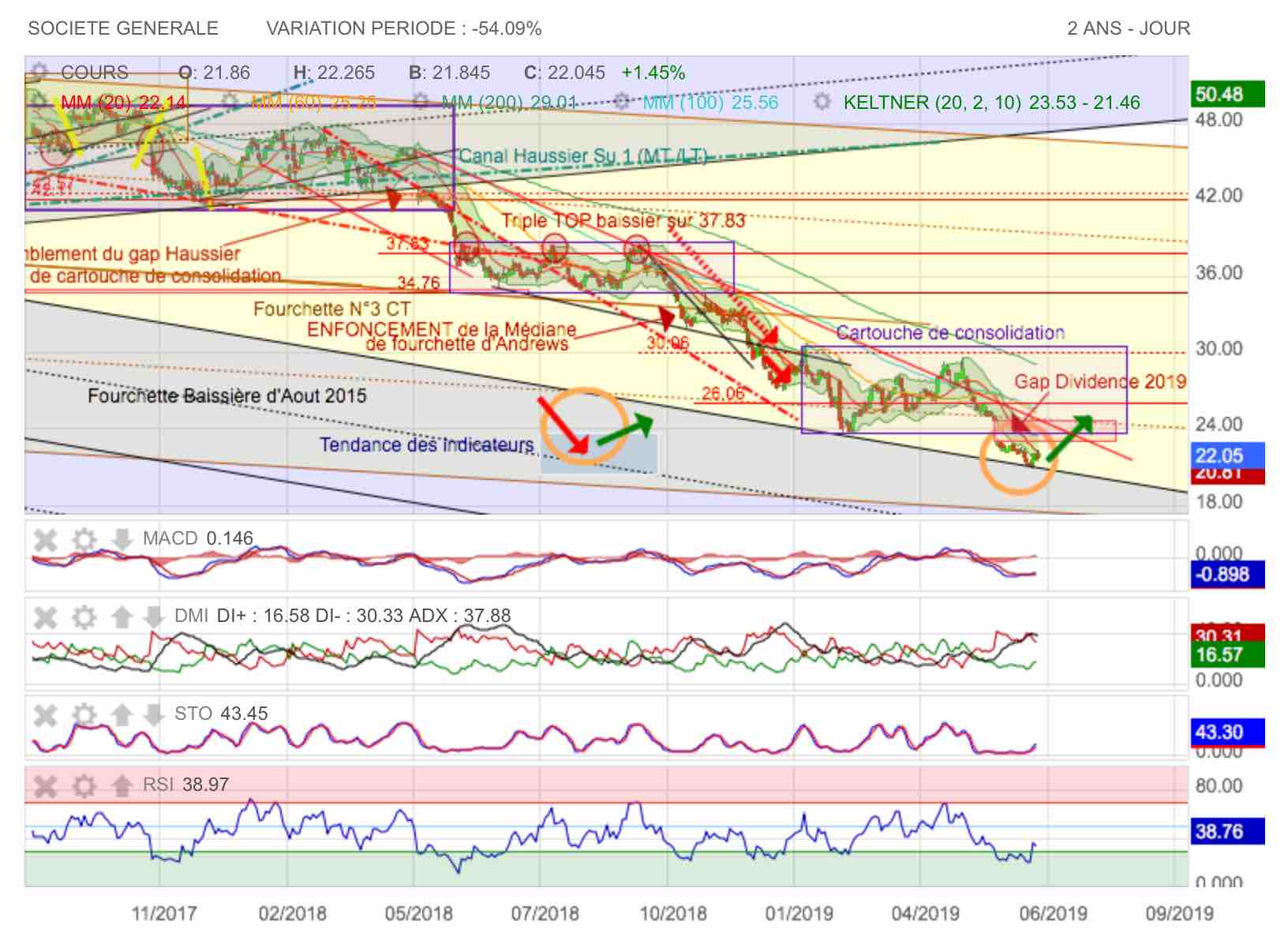Click the -0.898 MACD axis value tag

[1228, 575]
